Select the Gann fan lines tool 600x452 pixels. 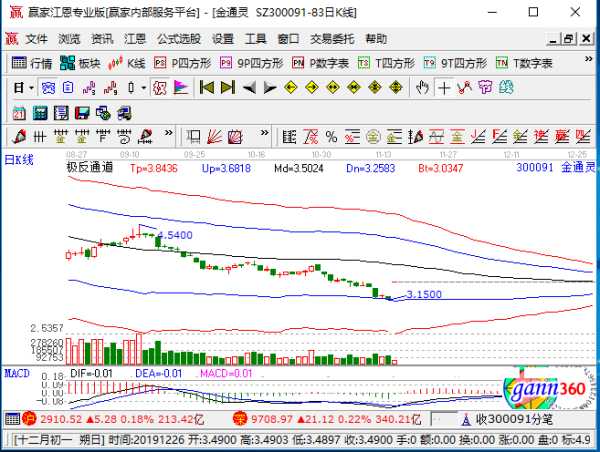click(214, 136)
